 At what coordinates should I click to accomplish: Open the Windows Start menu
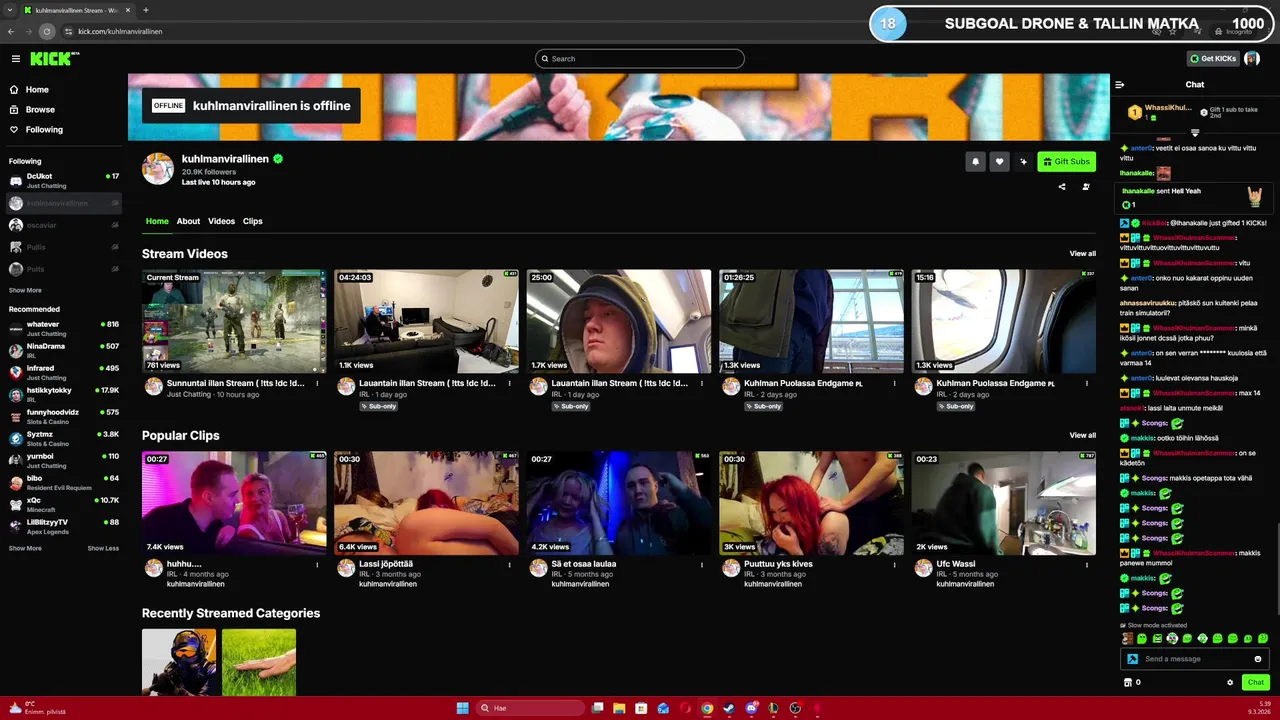coord(462,708)
